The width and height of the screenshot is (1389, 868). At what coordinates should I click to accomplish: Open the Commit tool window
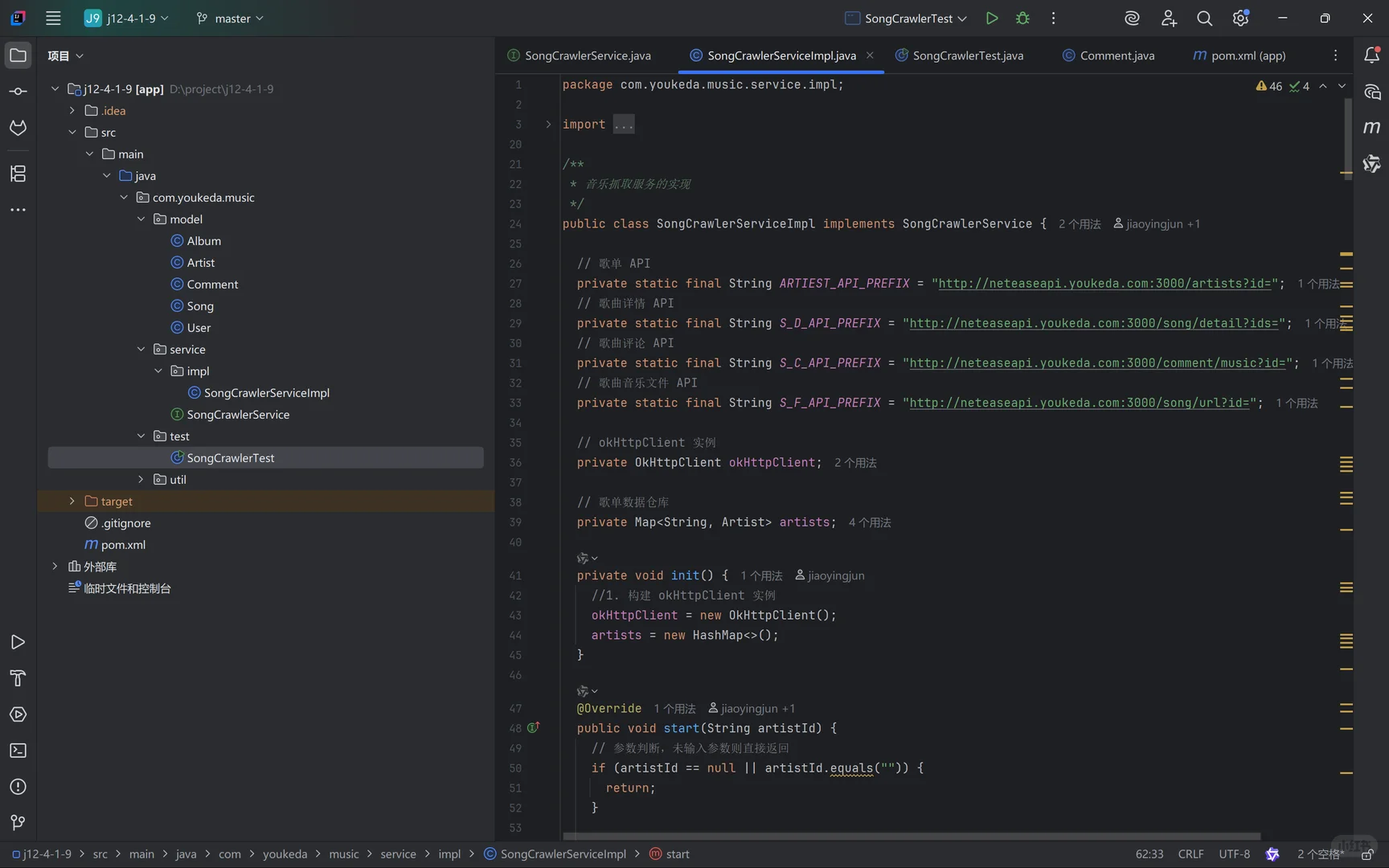[18, 92]
